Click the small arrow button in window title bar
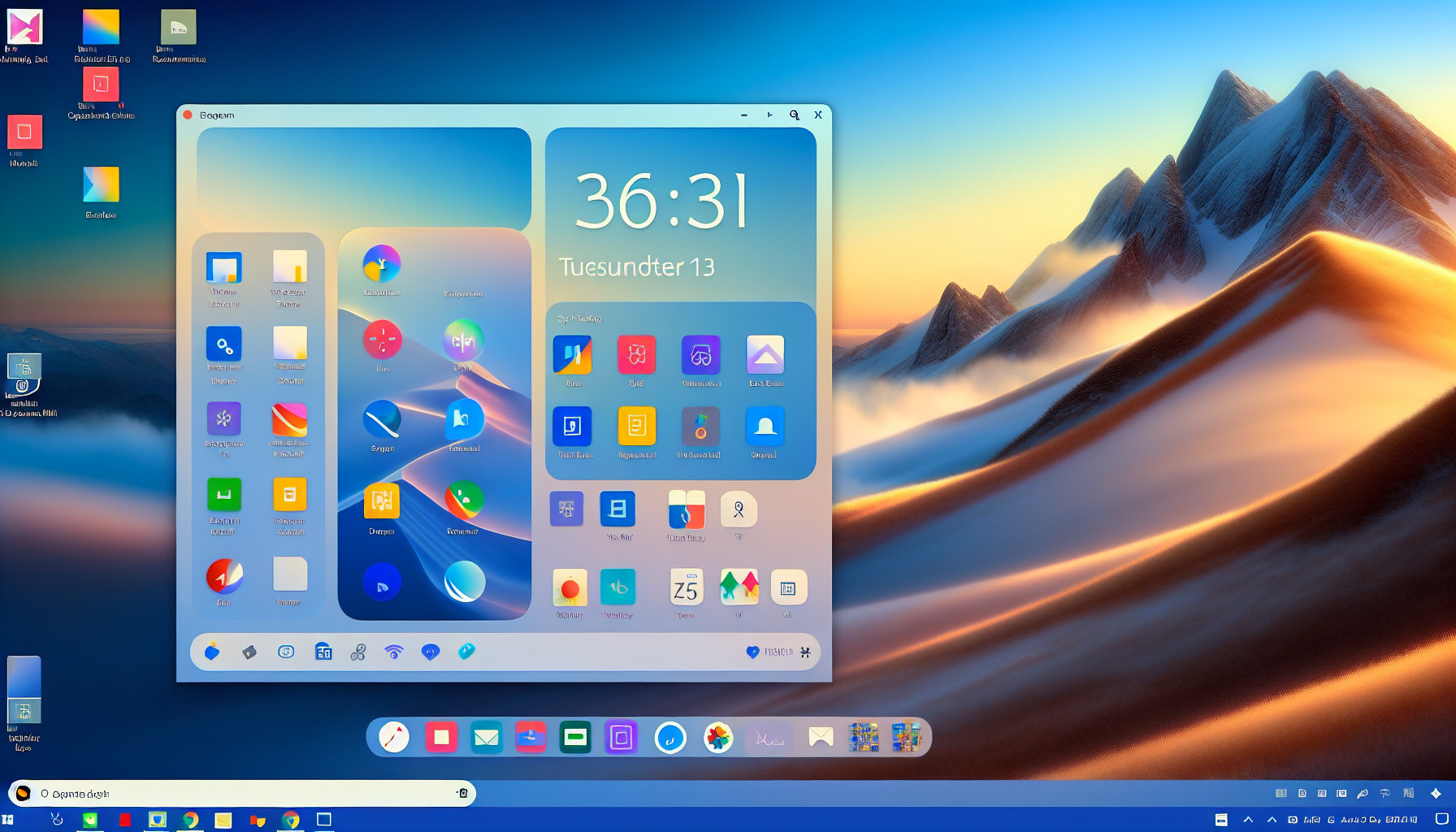Viewport: 1456px width, 832px height. pos(769,115)
